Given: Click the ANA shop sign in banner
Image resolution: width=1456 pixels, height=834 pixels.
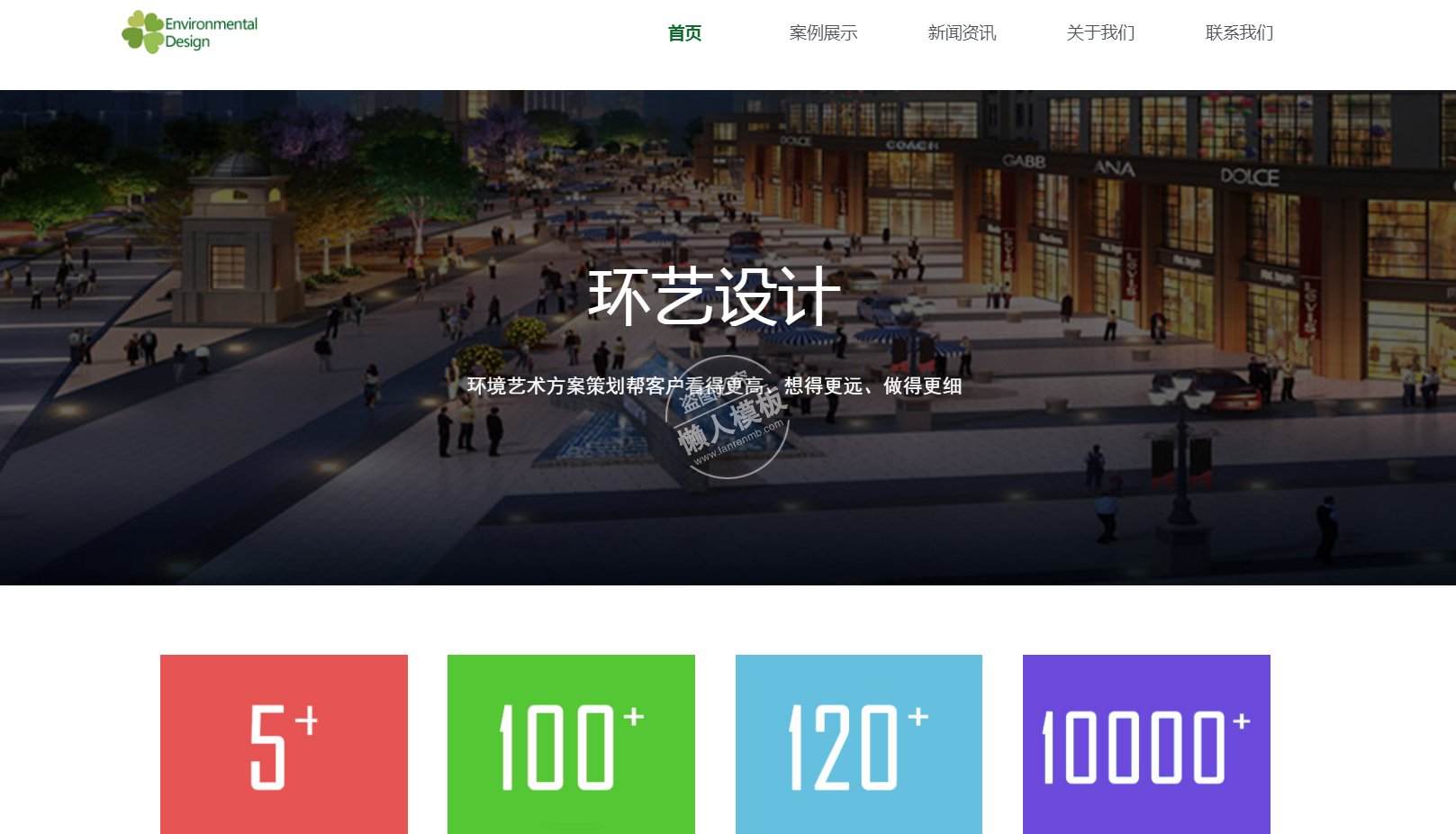Looking at the screenshot, I should pos(1114,168).
